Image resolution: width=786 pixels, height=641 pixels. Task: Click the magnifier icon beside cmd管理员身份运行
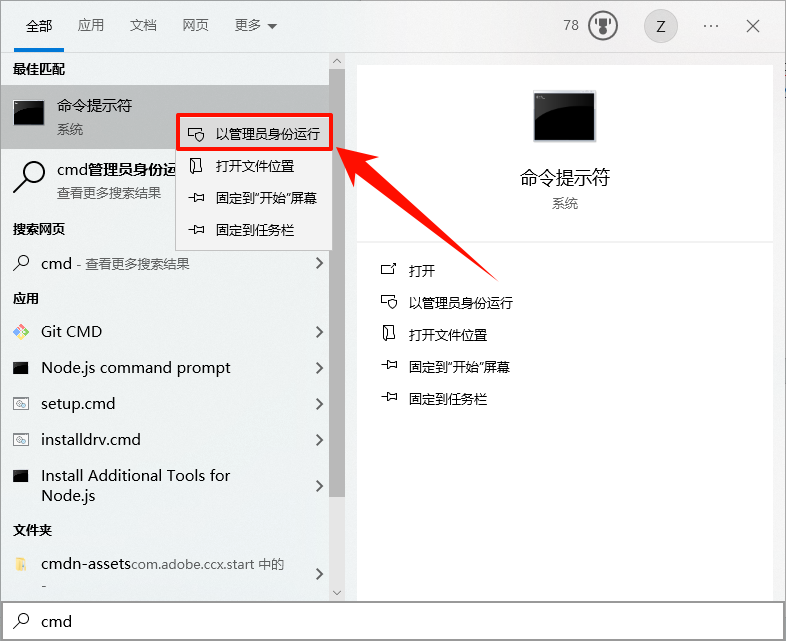[x=29, y=176]
